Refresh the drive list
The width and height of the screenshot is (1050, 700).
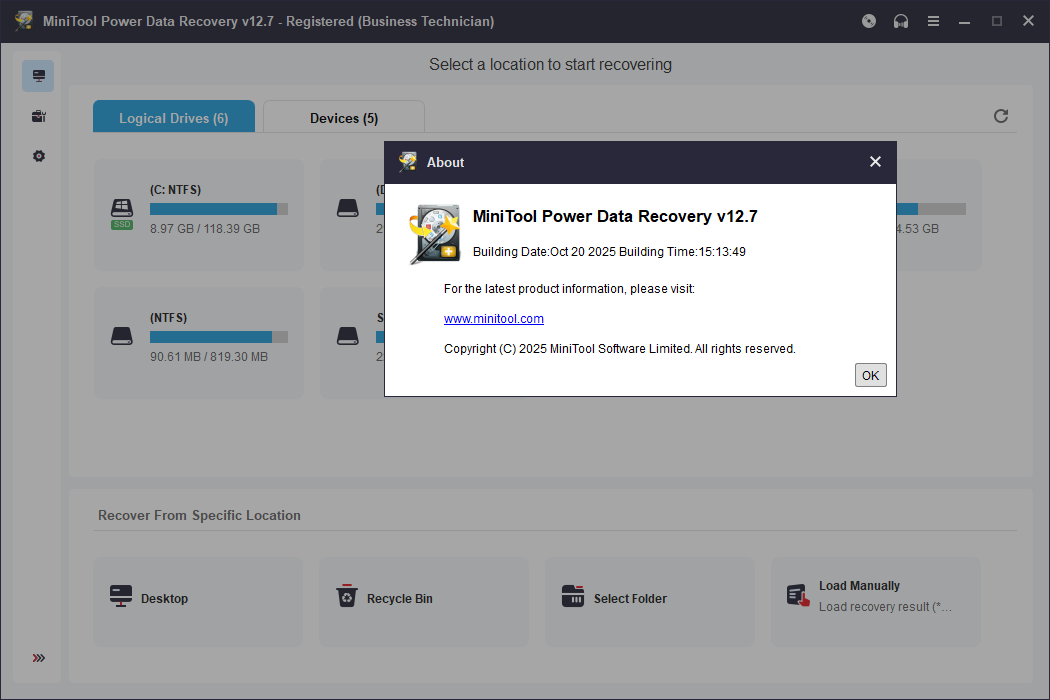(x=1000, y=116)
